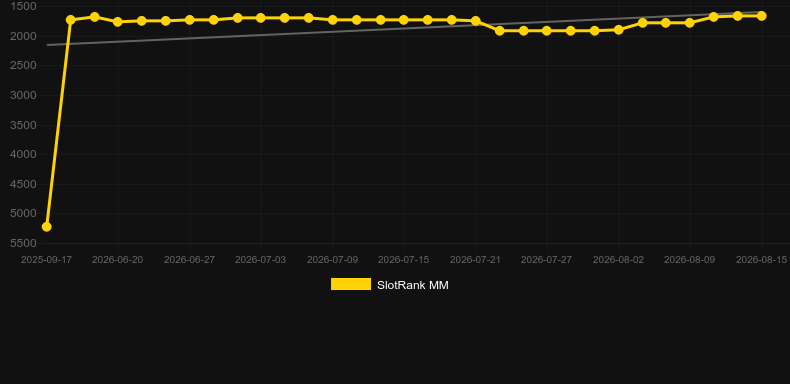Click the x-axis label 2026-07-09
The width and height of the screenshot is (790, 384).
pyautogui.click(x=333, y=260)
